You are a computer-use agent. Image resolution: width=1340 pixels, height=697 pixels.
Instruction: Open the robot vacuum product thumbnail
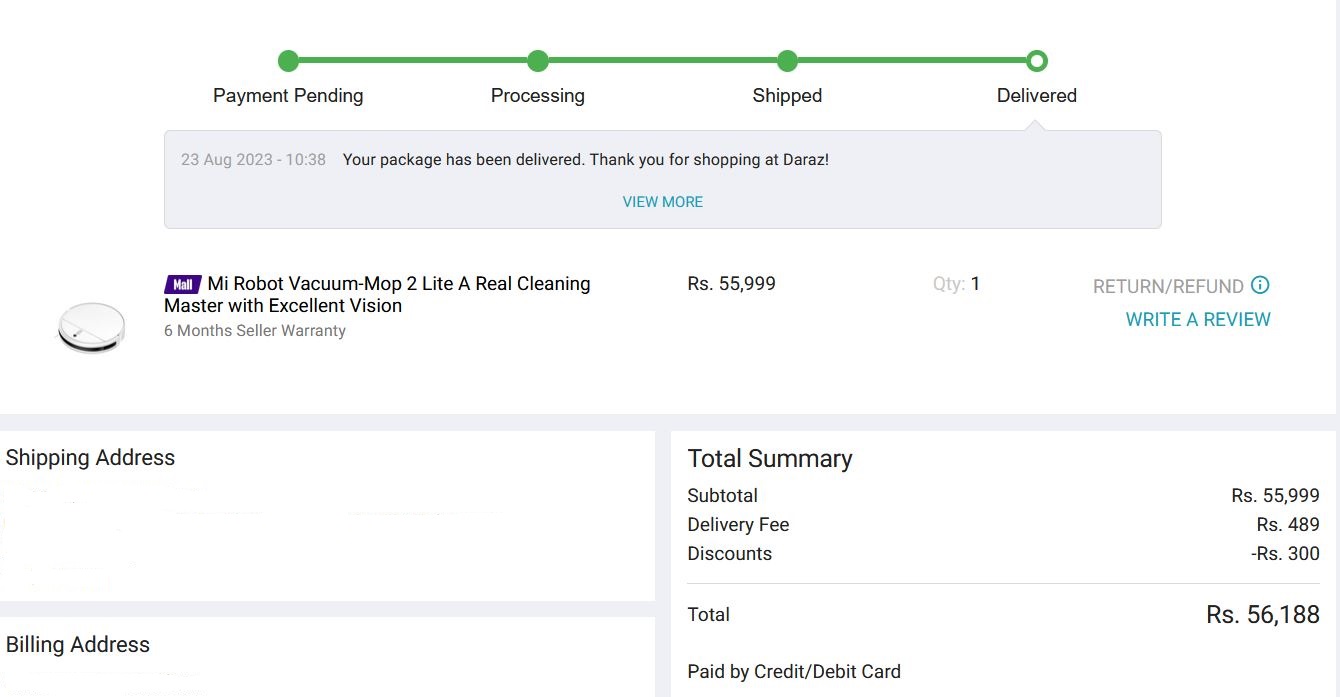pyautogui.click(x=91, y=328)
